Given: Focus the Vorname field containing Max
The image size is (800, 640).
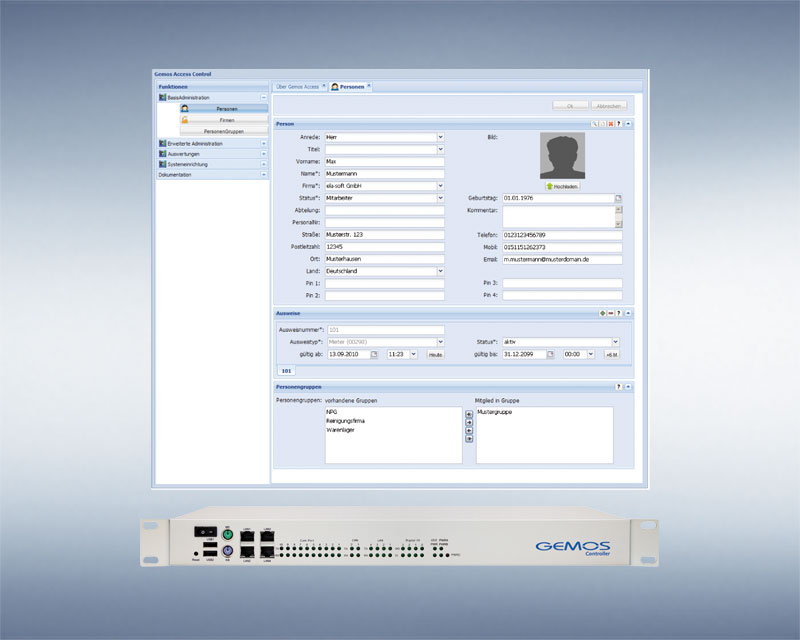Looking at the screenshot, I should [385, 162].
